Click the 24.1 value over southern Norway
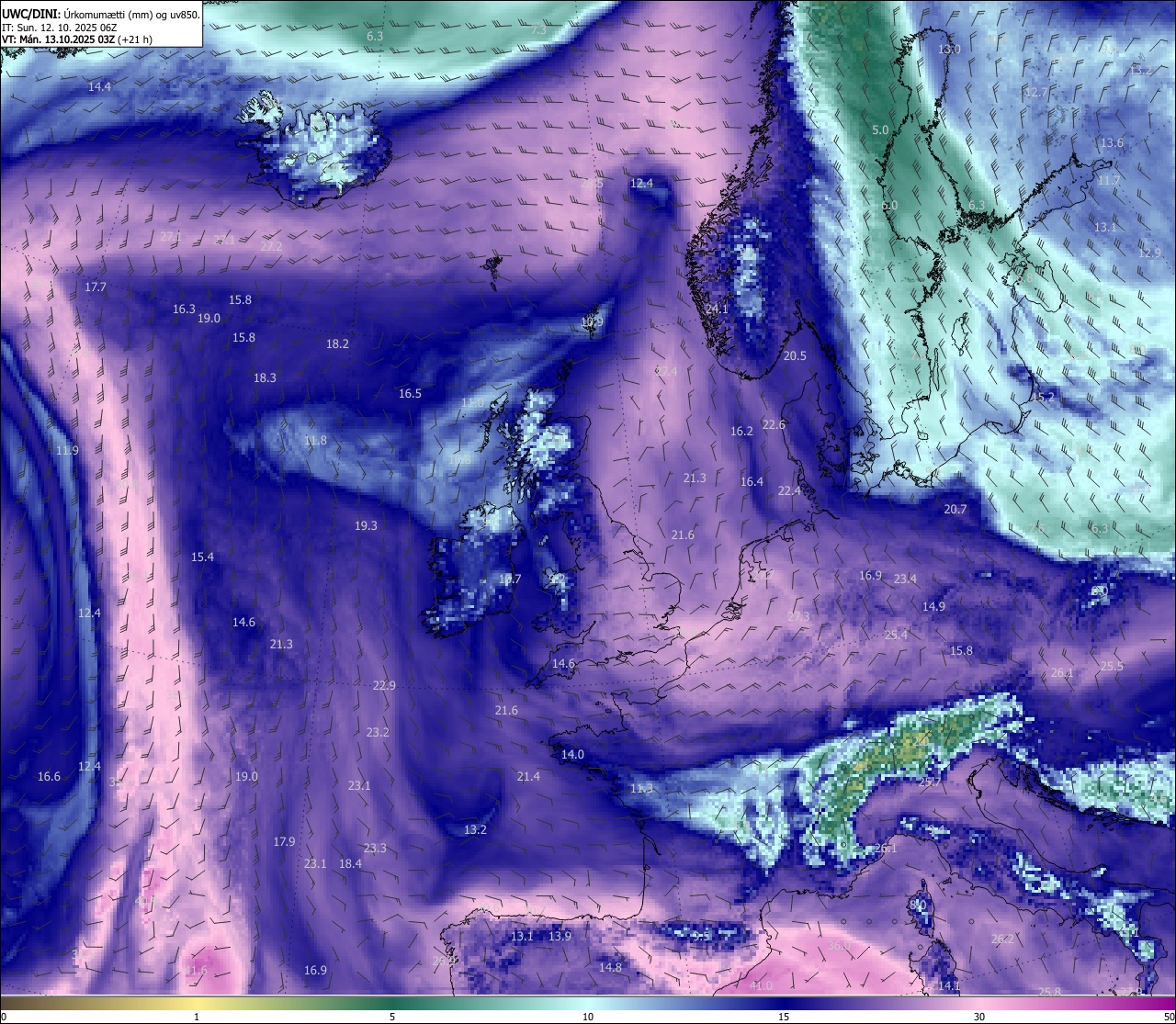The width and height of the screenshot is (1176, 1024). [x=717, y=309]
